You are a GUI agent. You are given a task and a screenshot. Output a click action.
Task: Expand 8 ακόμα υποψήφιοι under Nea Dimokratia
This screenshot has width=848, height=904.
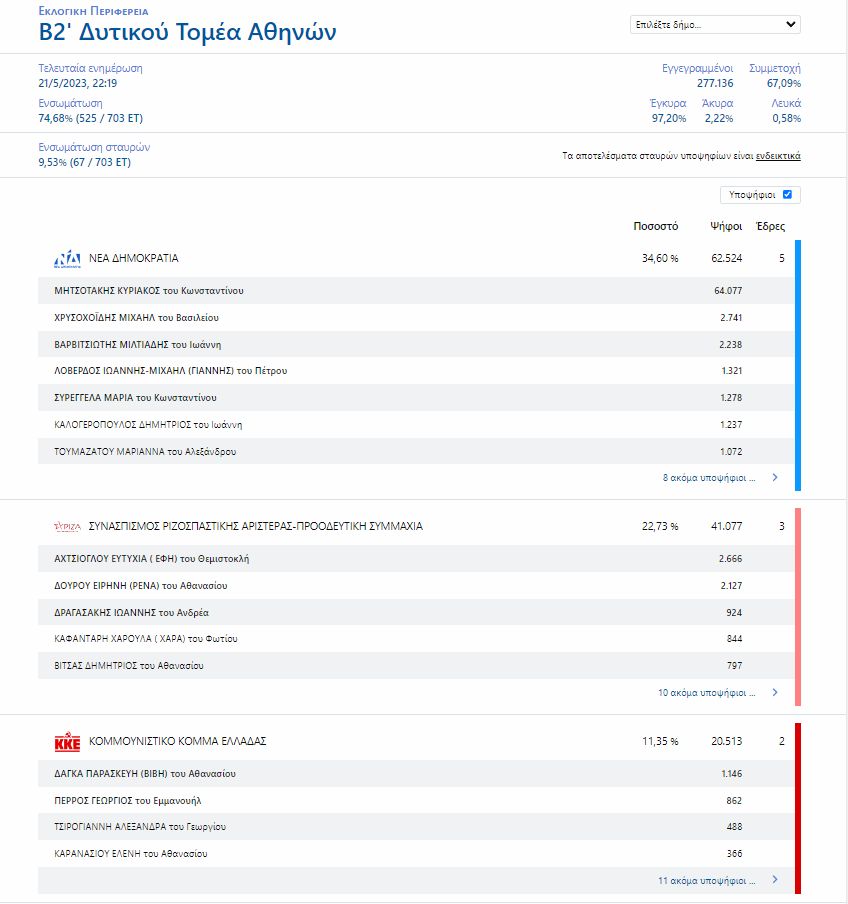(709, 478)
